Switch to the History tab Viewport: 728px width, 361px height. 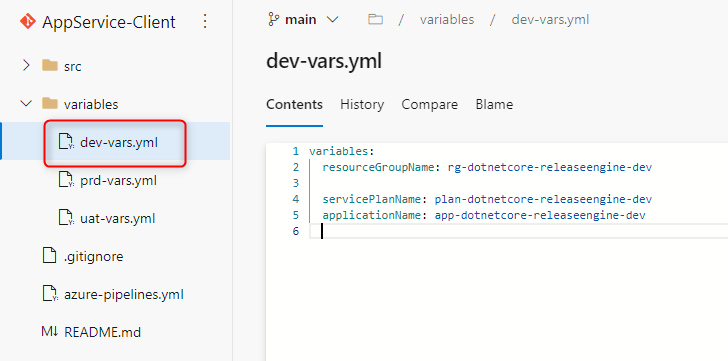pos(362,104)
